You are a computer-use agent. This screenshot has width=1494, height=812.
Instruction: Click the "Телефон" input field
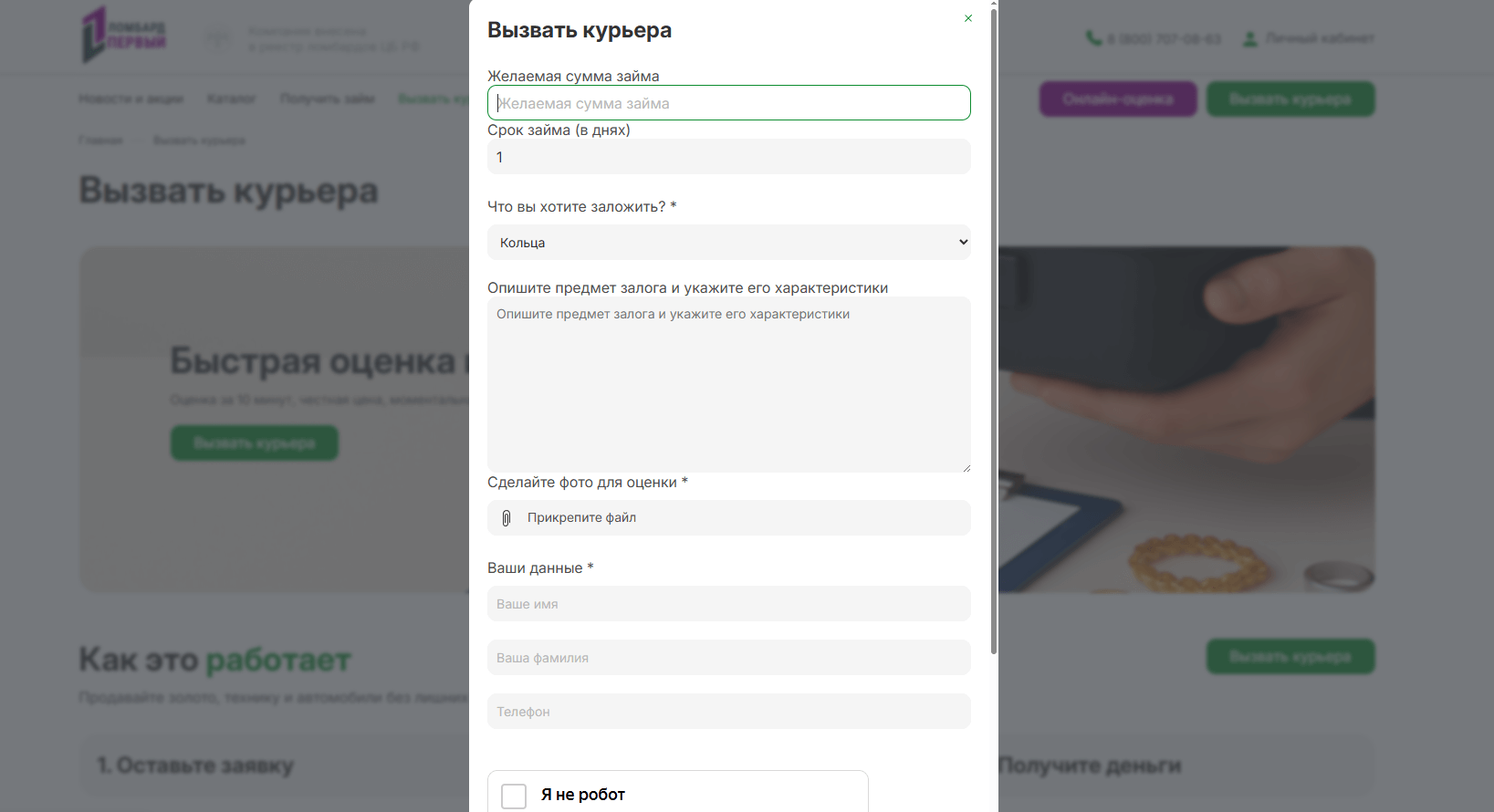tap(728, 712)
